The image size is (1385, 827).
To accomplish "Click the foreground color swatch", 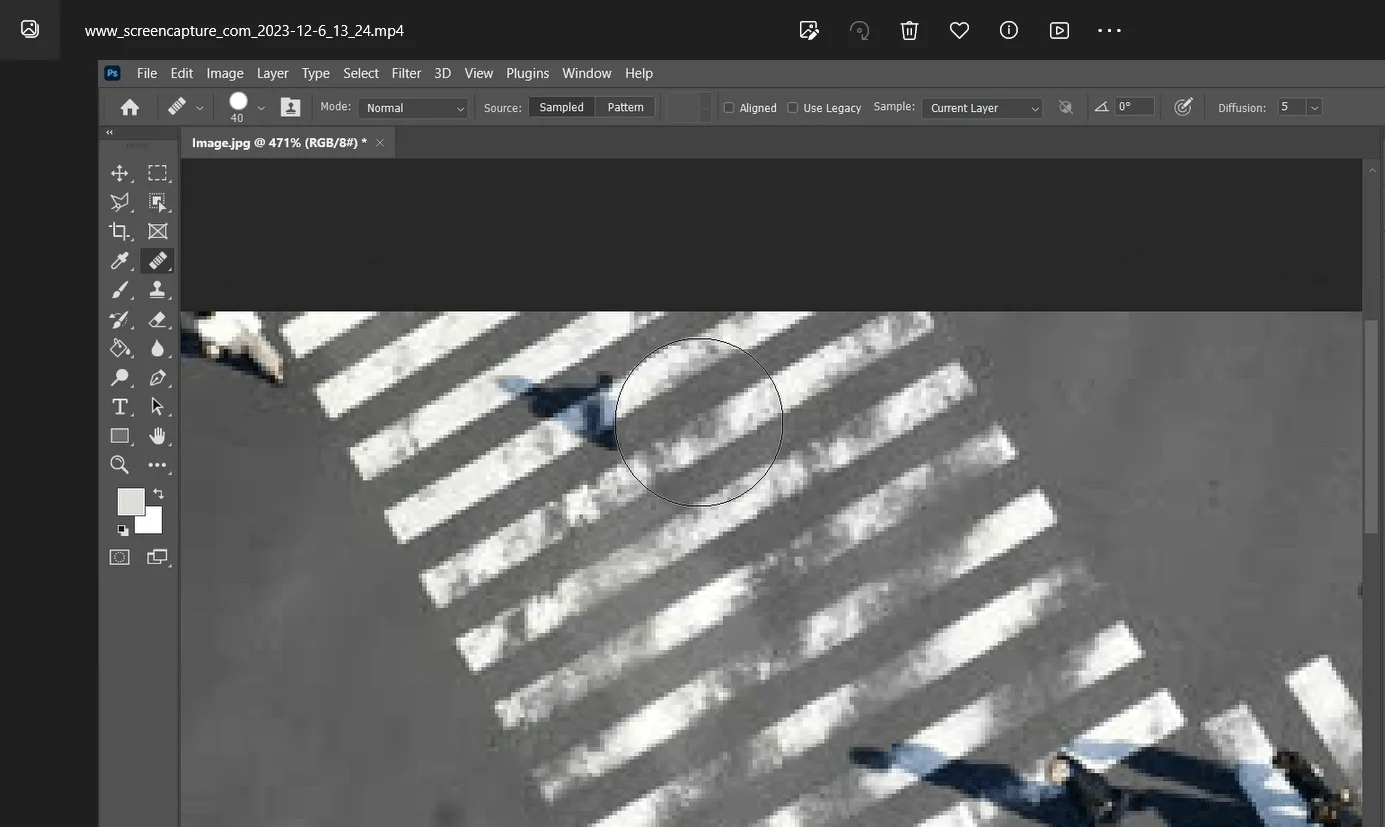I will [131, 502].
